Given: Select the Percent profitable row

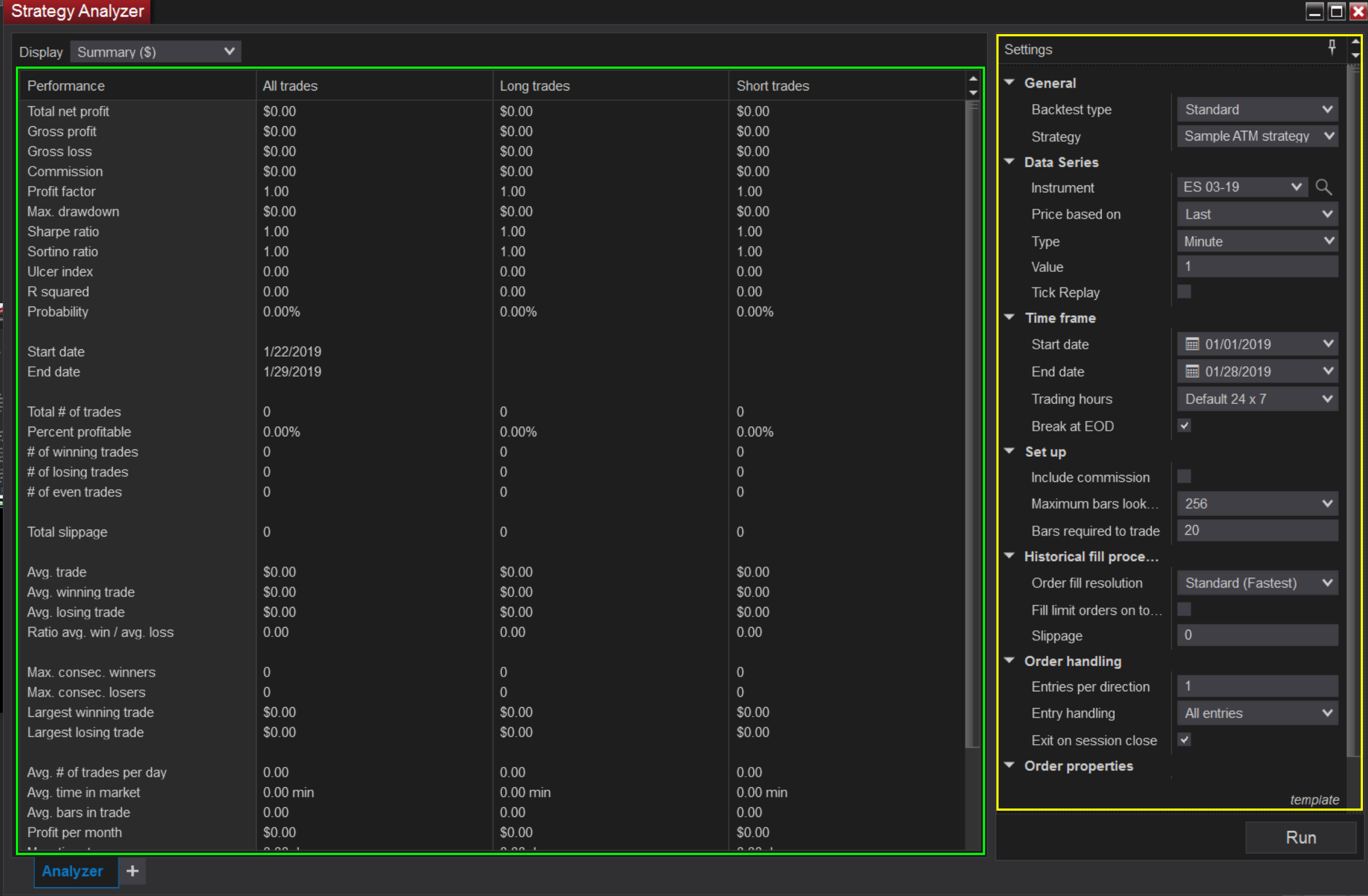Looking at the screenshot, I should 493,432.
